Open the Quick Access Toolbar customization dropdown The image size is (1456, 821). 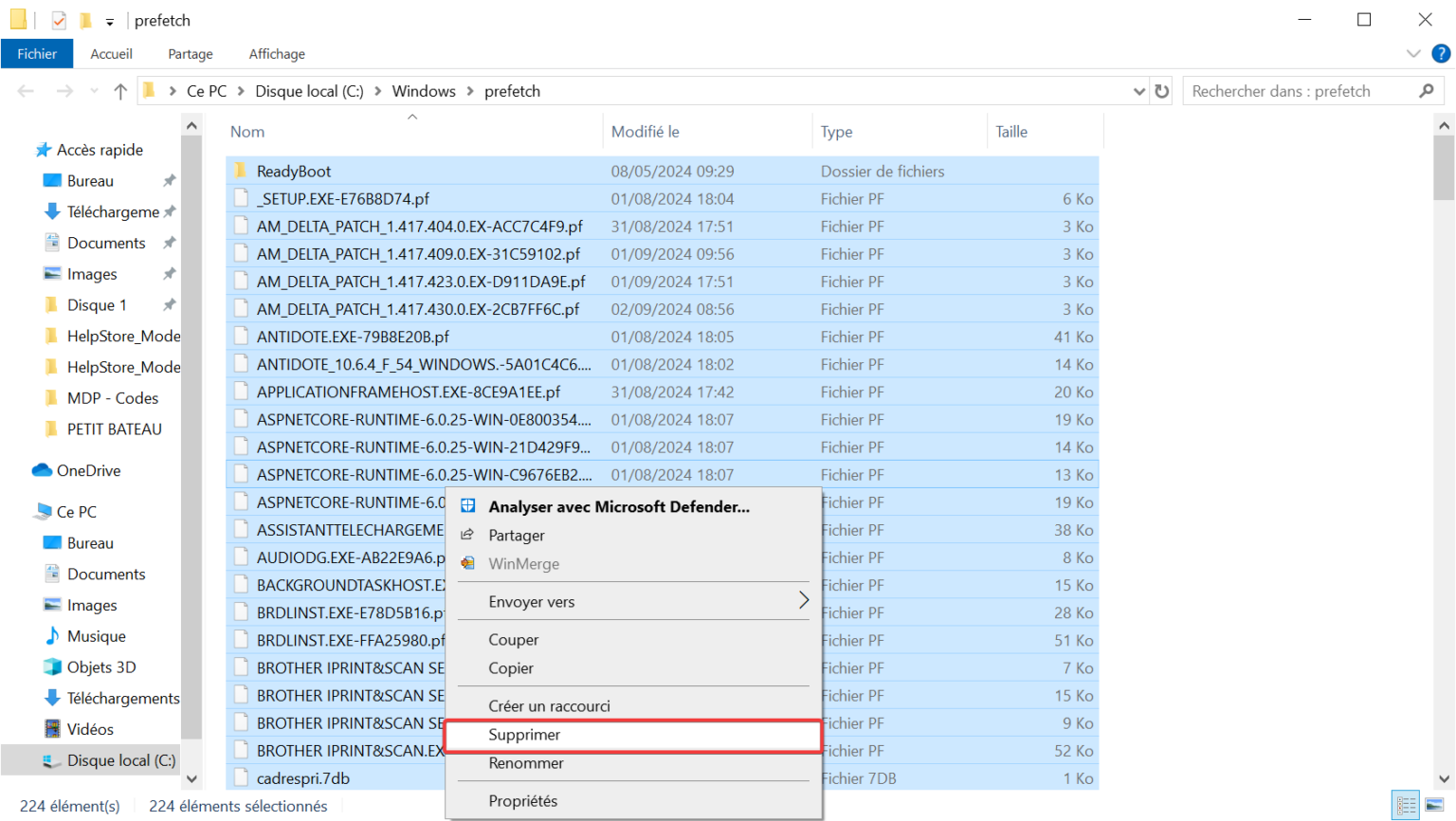point(108,19)
